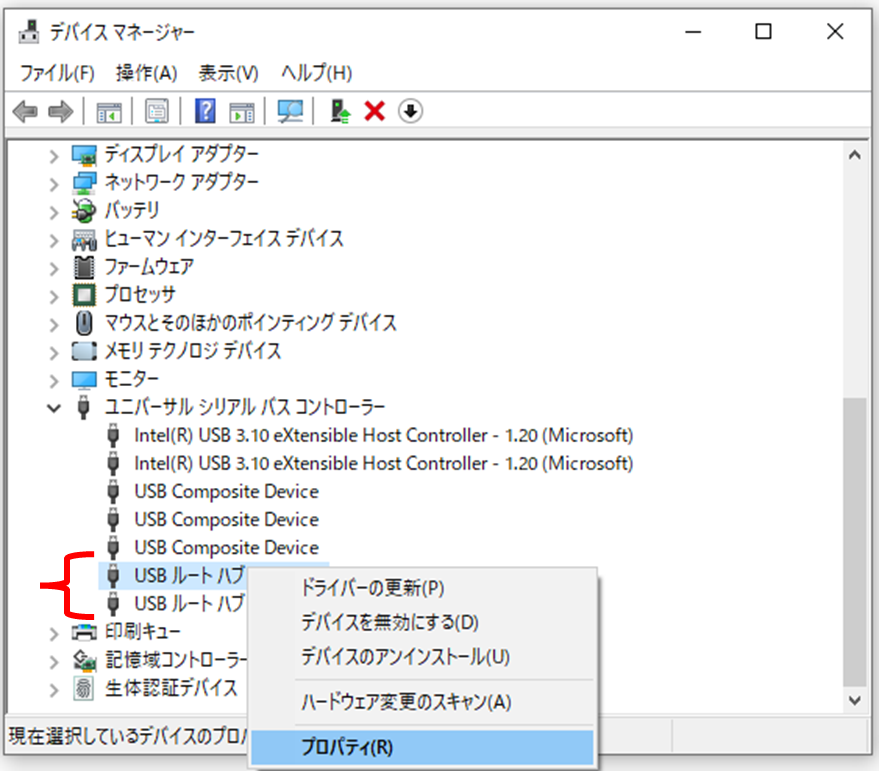The width and height of the screenshot is (879, 771).
Task: Select the highlighted USB ルート ハブ entry
Action: tap(189, 576)
